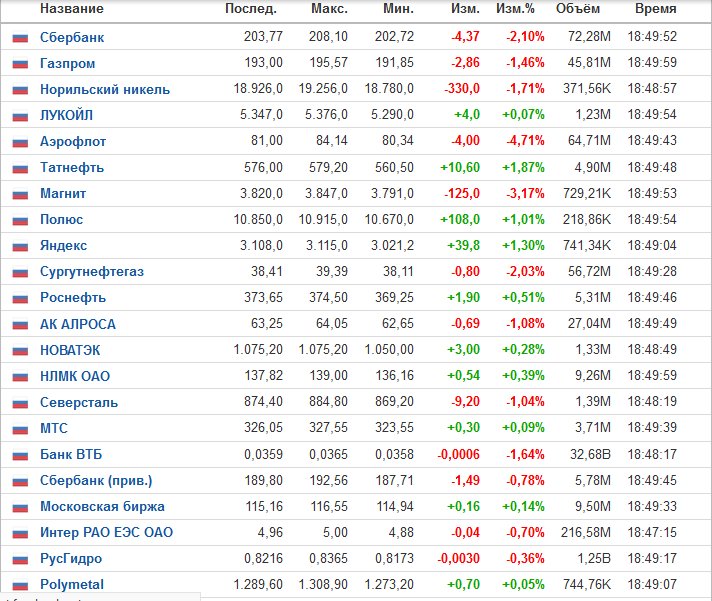The width and height of the screenshot is (712, 601).
Task: Click Яндекс time 18:49:04
Action: pyautogui.click(x=652, y=246)
